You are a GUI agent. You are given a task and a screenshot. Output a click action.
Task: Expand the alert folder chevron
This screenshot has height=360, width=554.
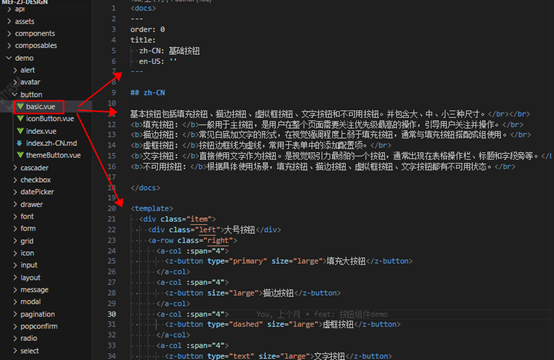pyautogui.click(x=15, y=70)
